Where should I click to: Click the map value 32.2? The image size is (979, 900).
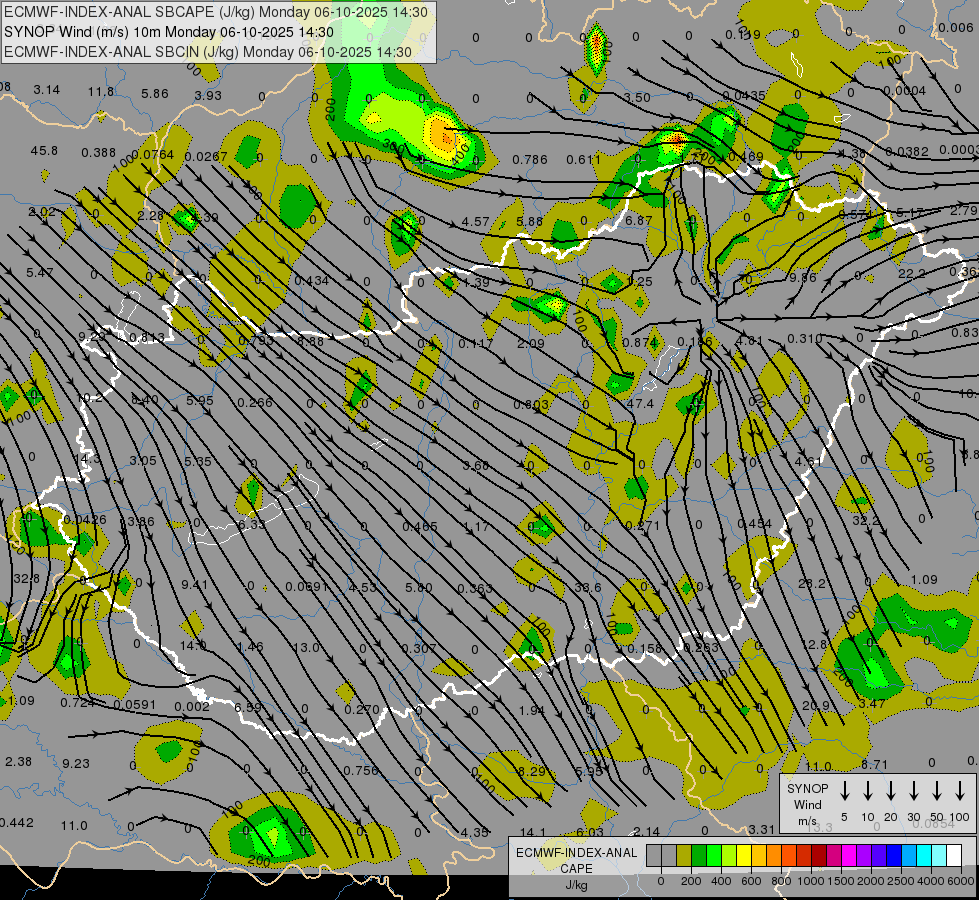click(x=866, y=520)
